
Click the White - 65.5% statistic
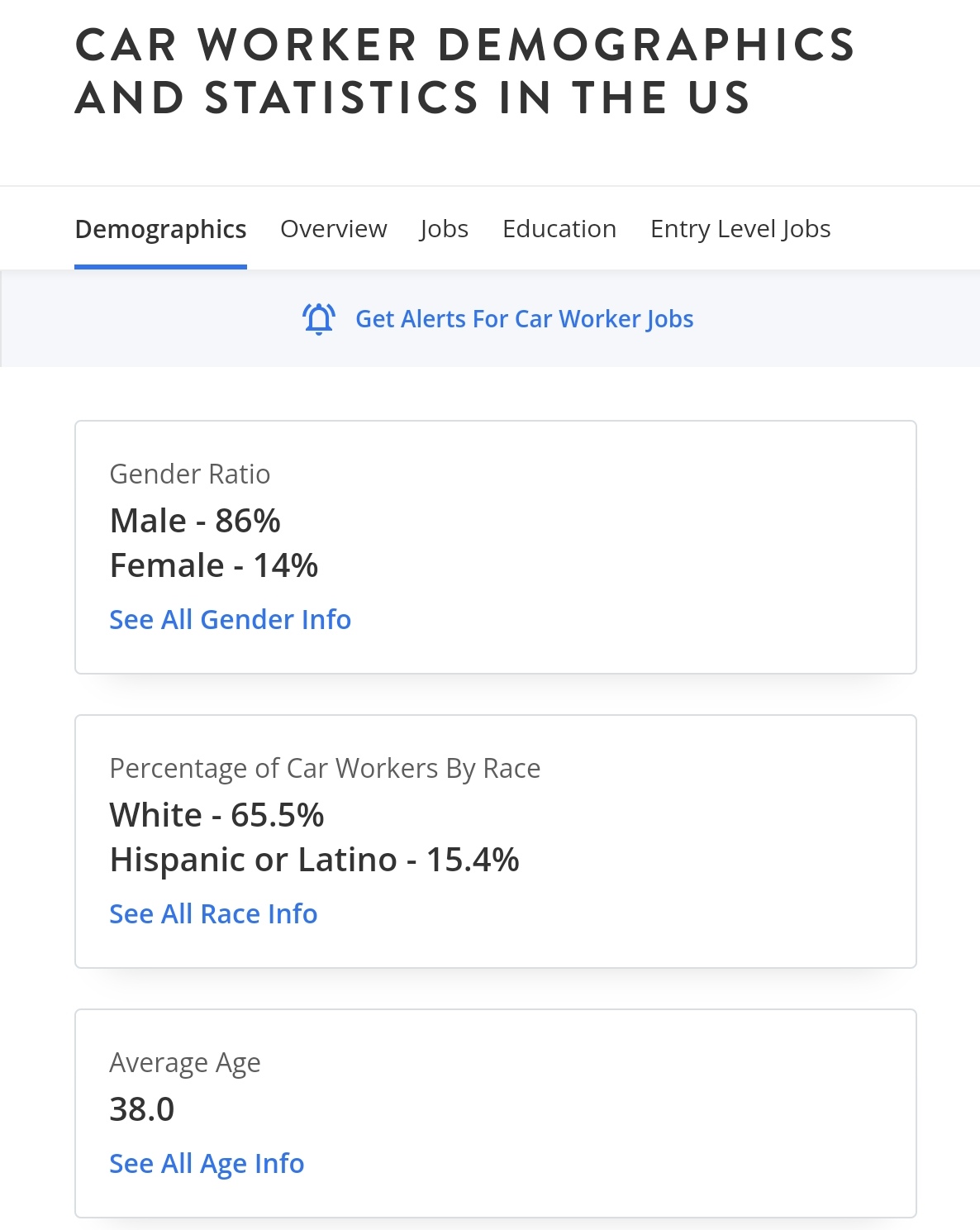[216, 815]
